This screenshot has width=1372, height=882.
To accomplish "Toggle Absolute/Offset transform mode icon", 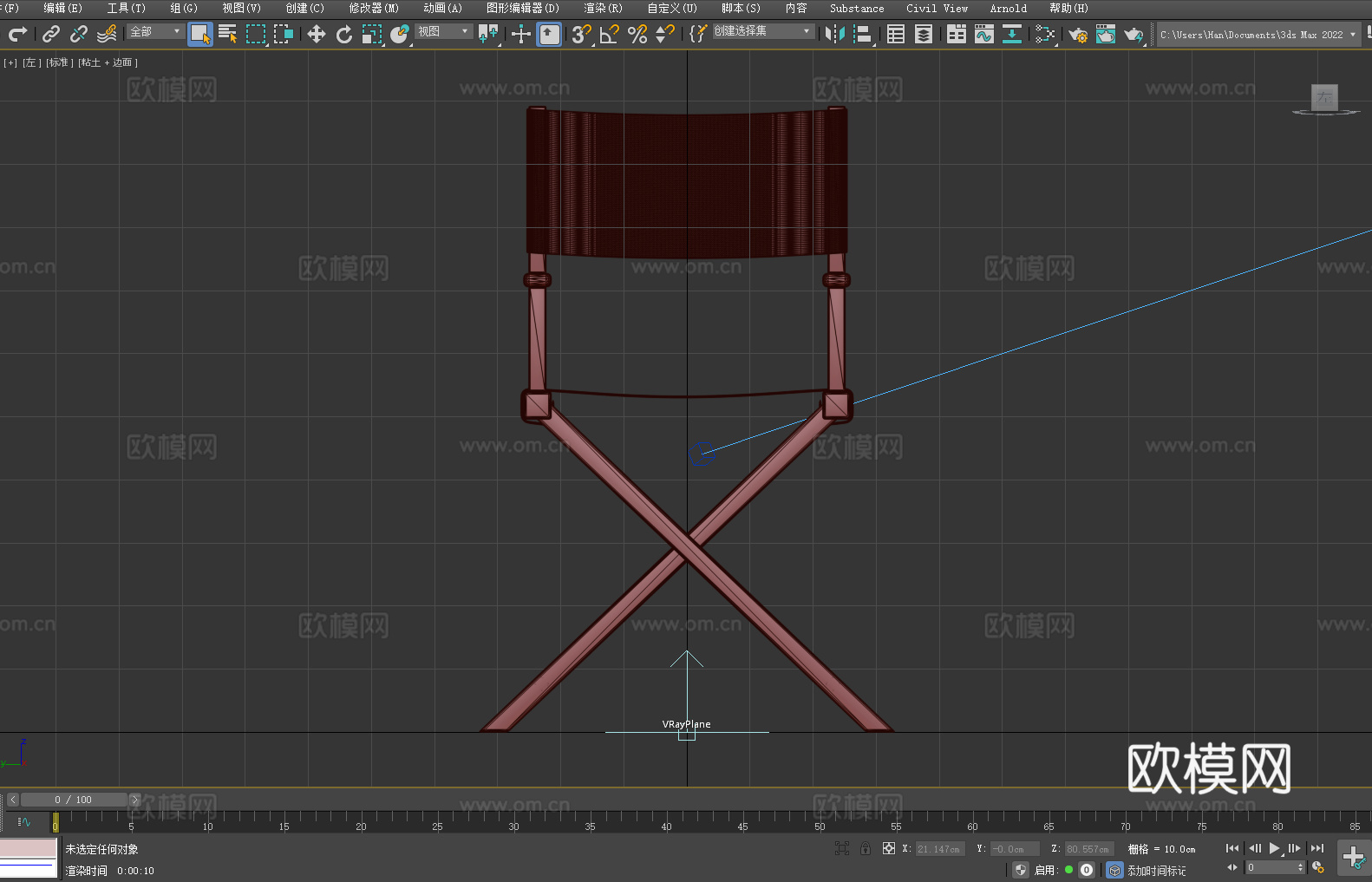I will coord(888,848).
